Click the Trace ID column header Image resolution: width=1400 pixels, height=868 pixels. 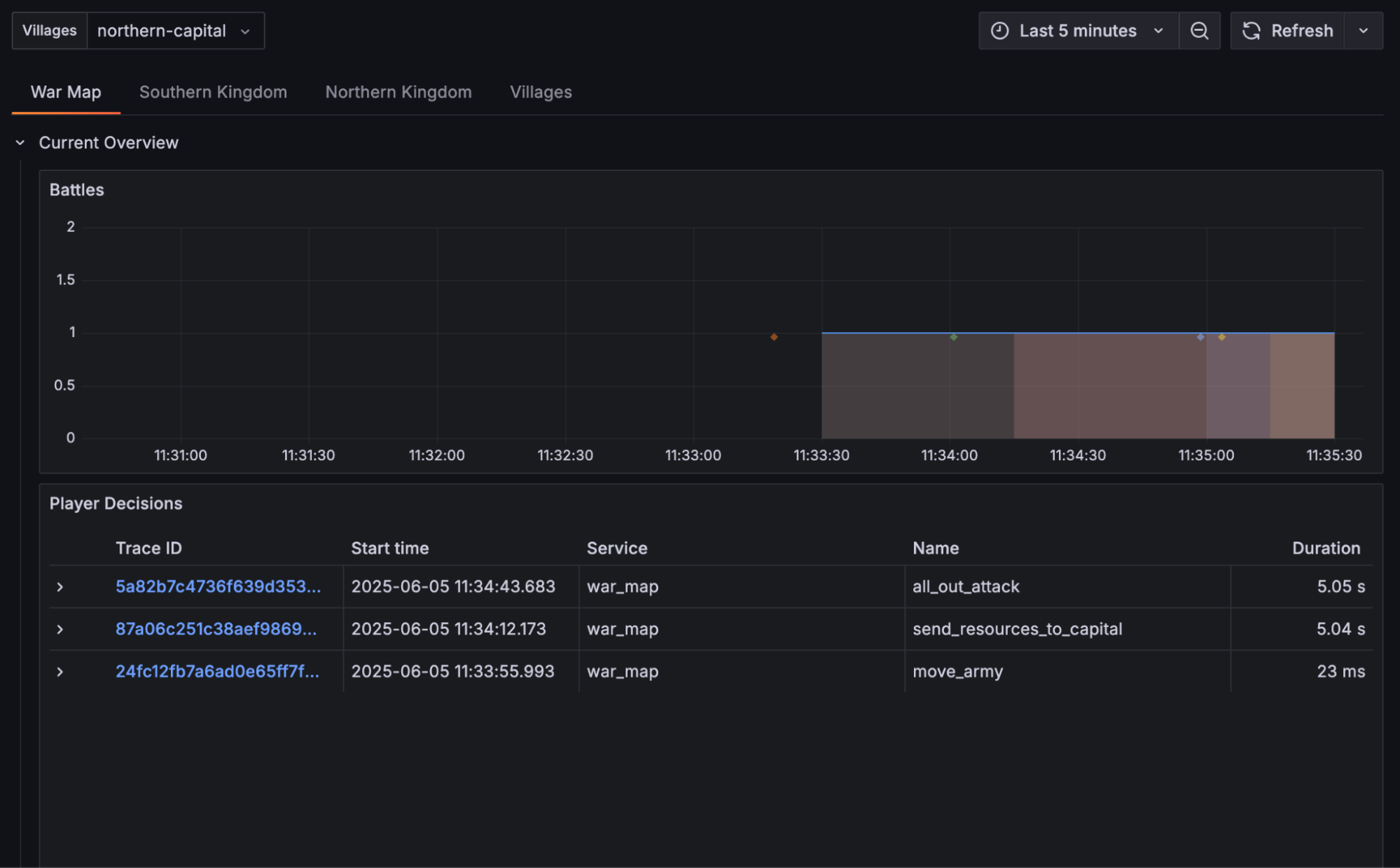[x=148, y=548]
